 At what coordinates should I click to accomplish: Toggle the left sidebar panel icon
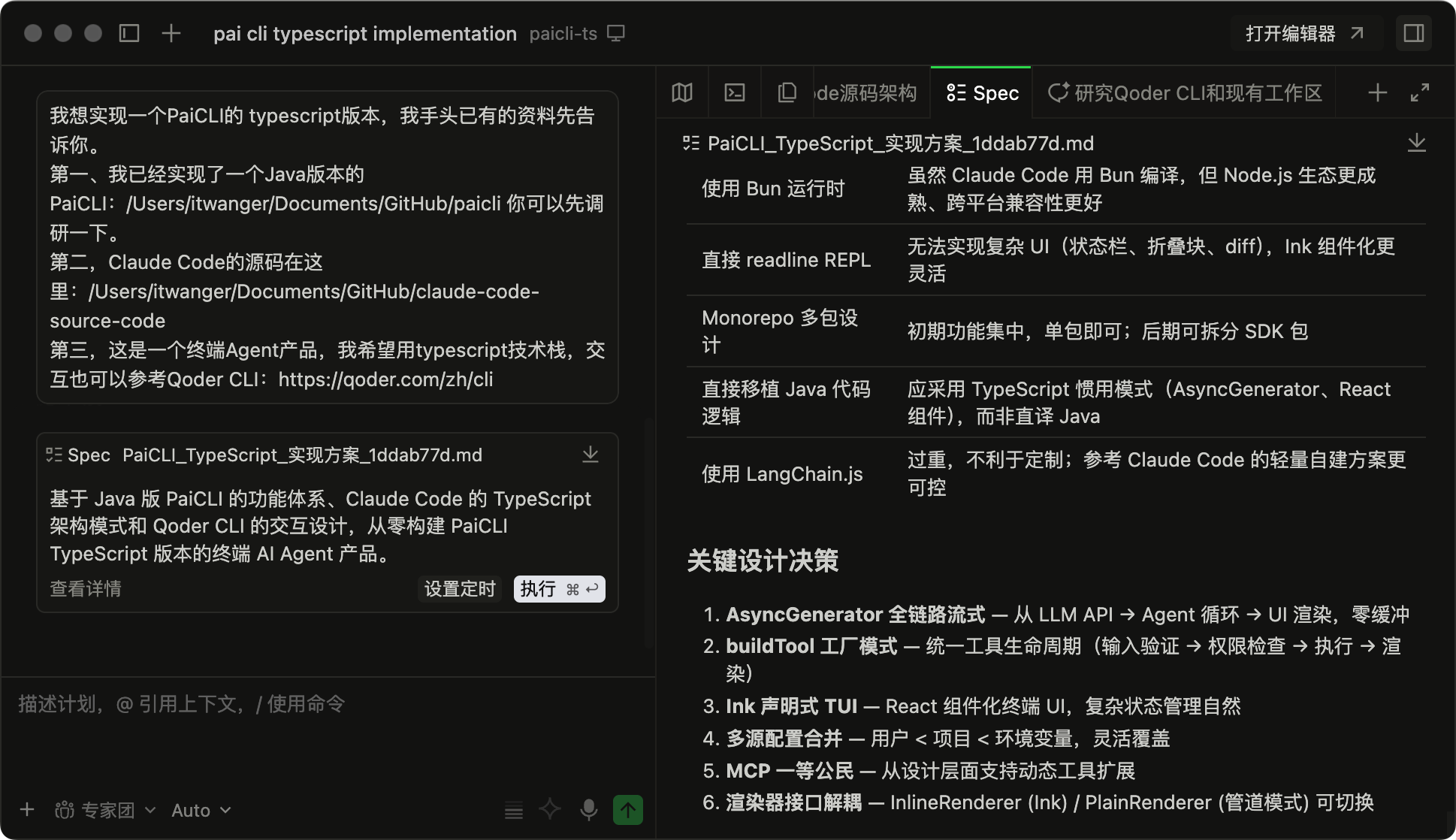point(129,33)
